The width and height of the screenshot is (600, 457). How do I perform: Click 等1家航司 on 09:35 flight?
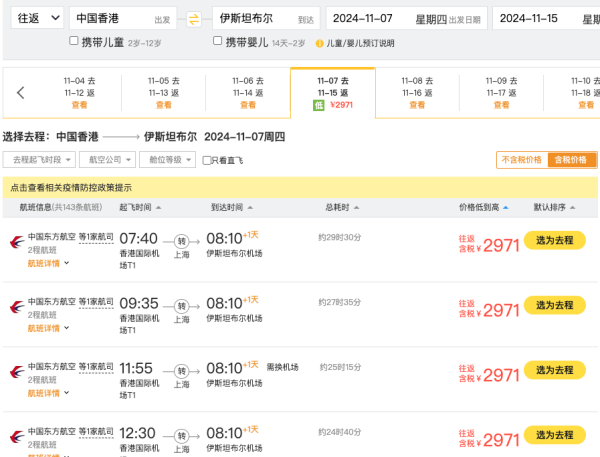click(x=96, y=302)
